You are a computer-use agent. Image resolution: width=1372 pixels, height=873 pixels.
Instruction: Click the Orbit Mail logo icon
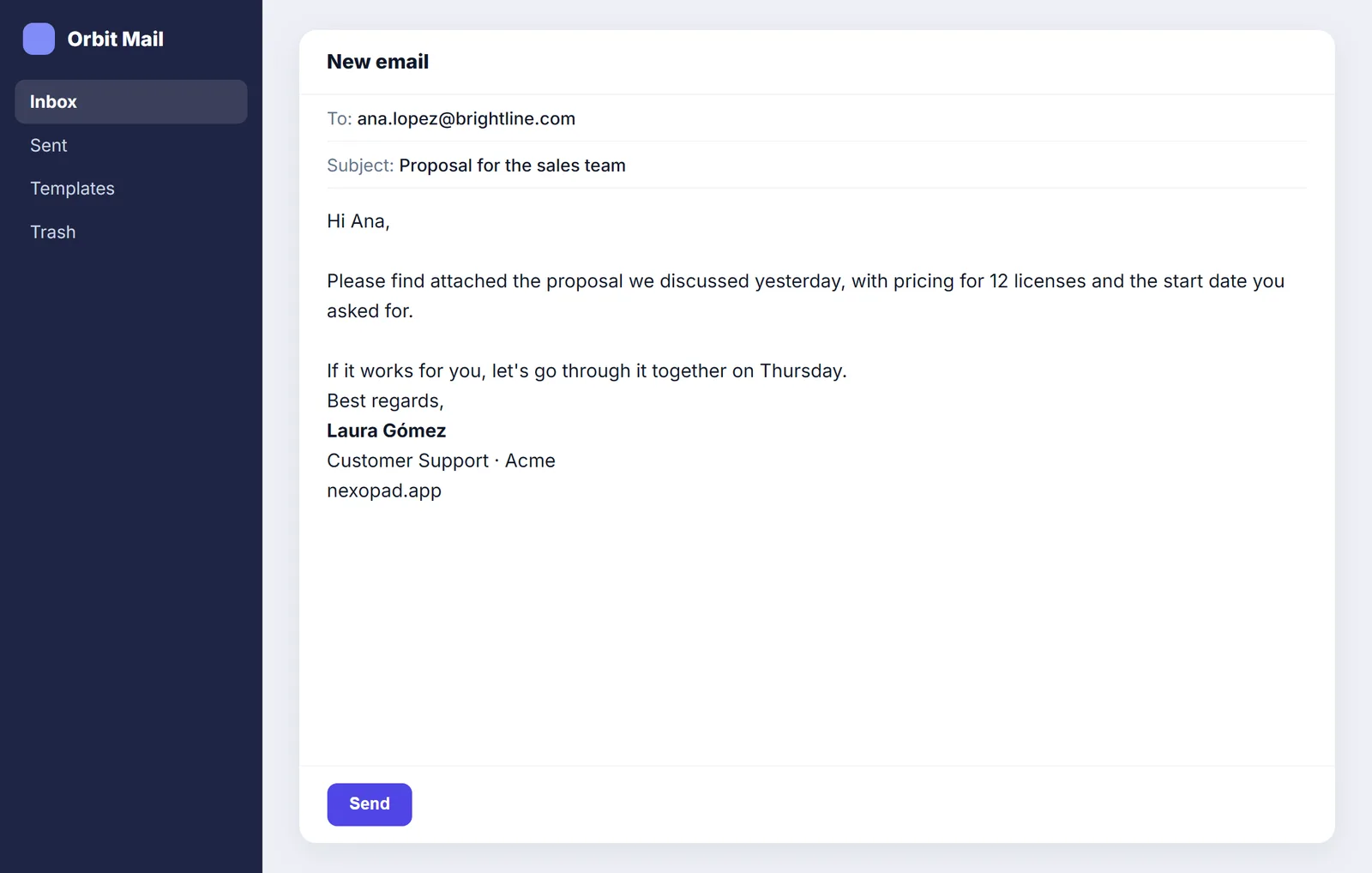coord(39,39)
